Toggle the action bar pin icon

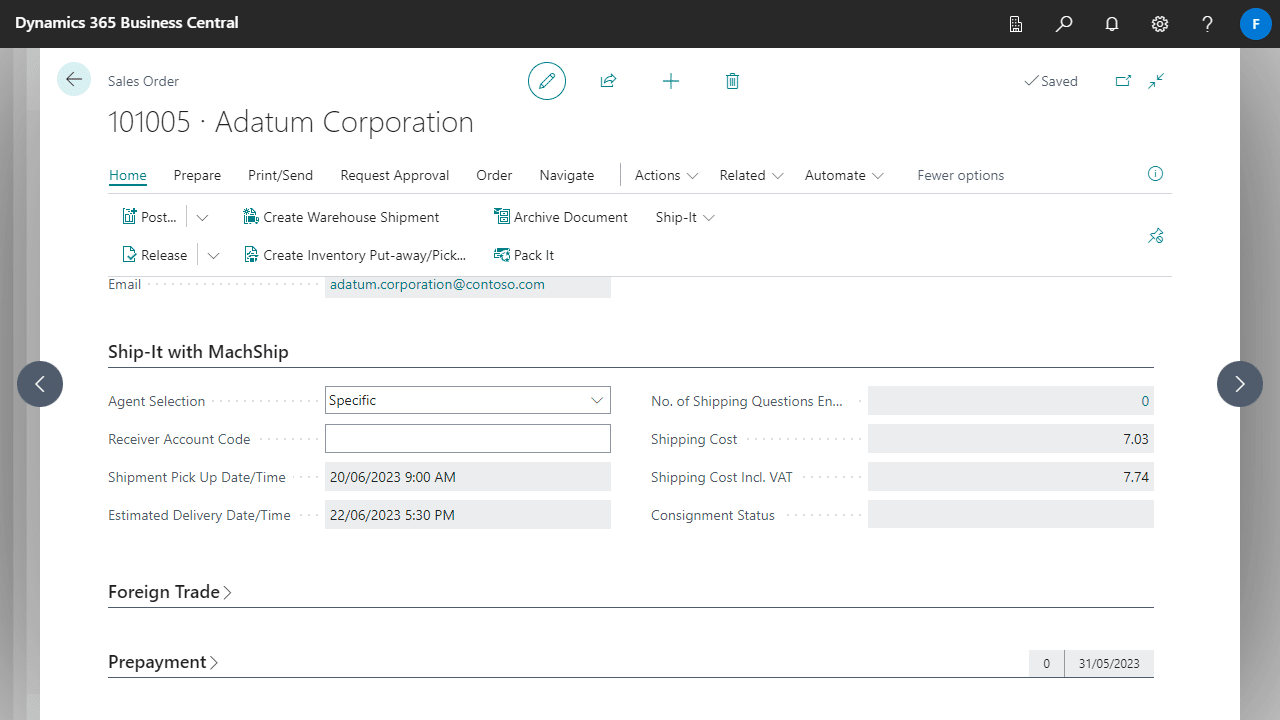pos(1155,236)
